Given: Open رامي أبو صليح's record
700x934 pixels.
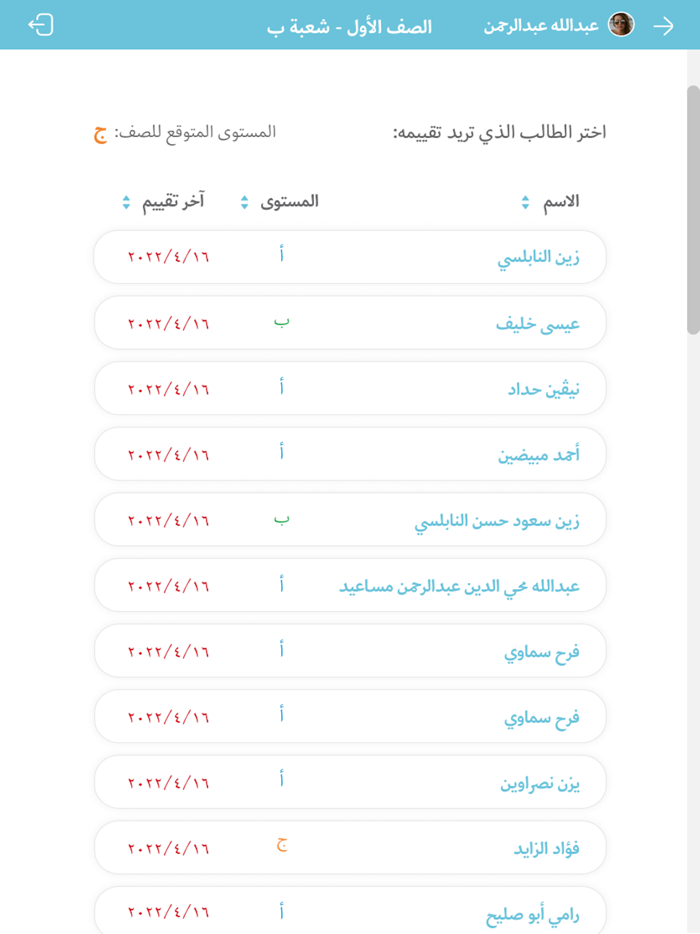Looking at the screenshot, I should tap(540, 912).
